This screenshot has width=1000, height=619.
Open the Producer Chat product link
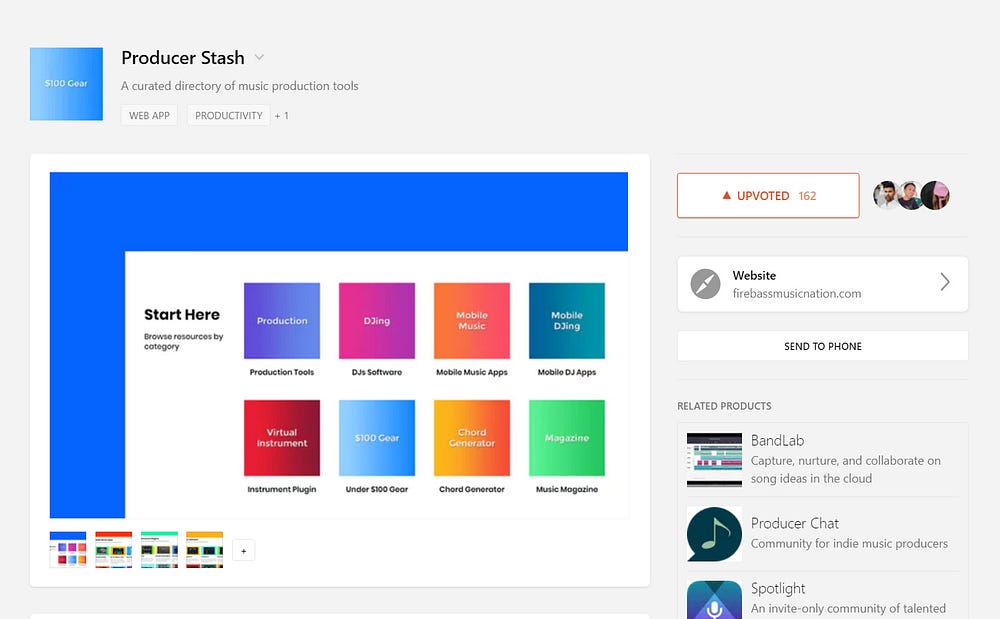795,523
